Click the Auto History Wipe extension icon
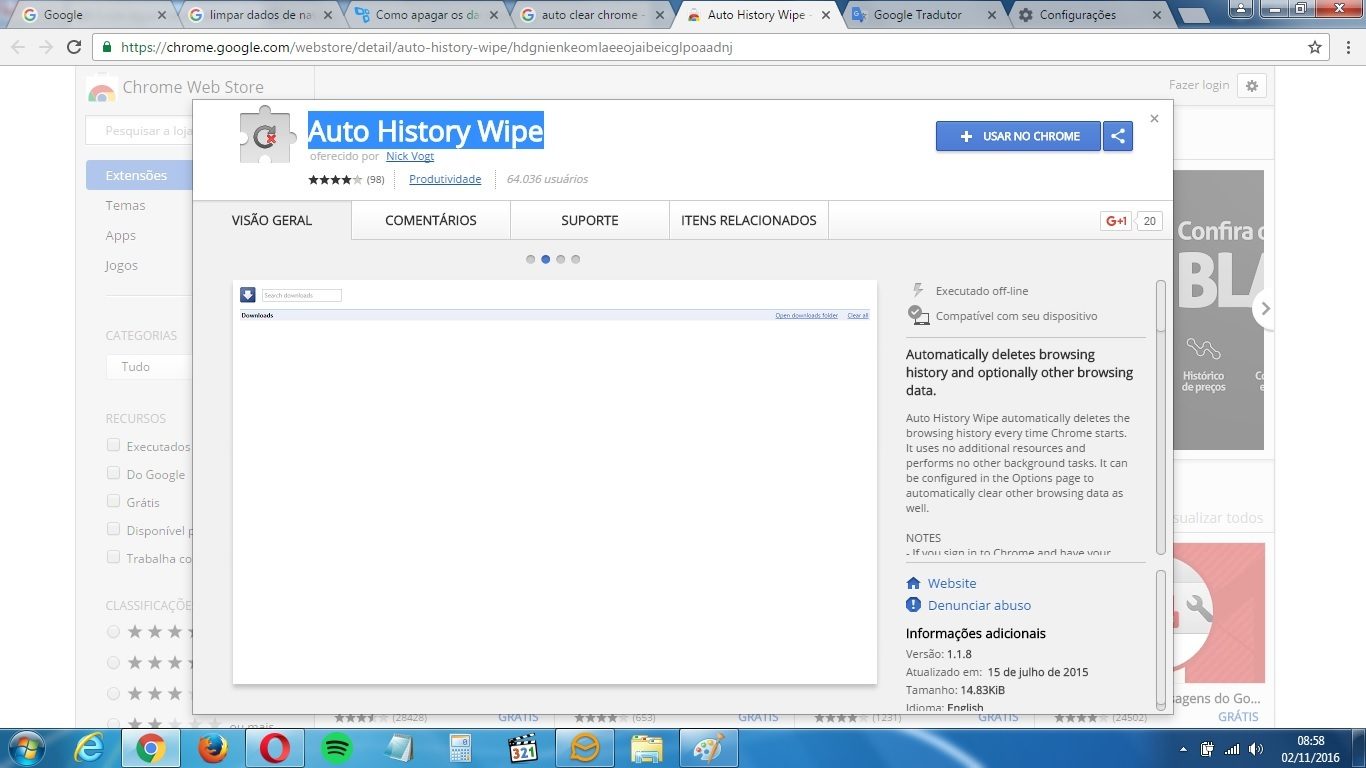 coord(267,135)
